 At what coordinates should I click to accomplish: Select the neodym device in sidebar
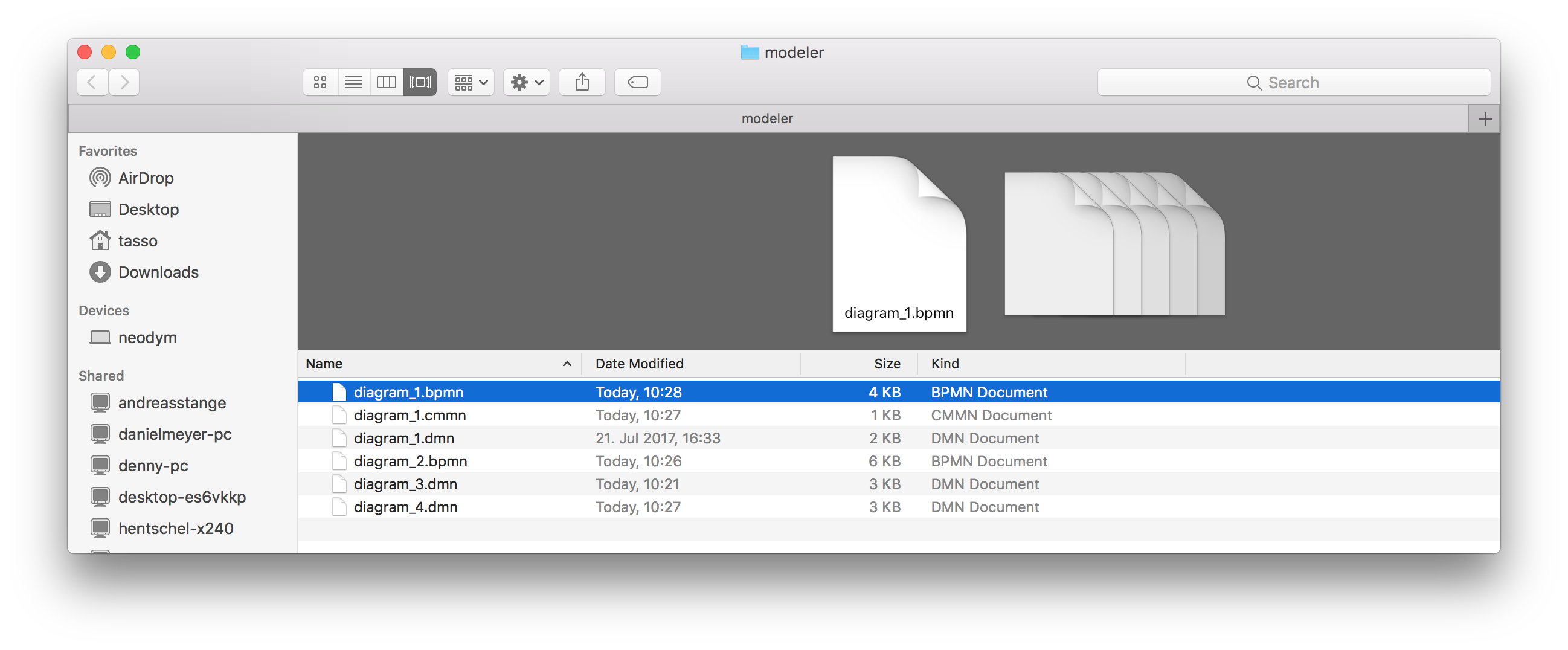coord(146,337)
